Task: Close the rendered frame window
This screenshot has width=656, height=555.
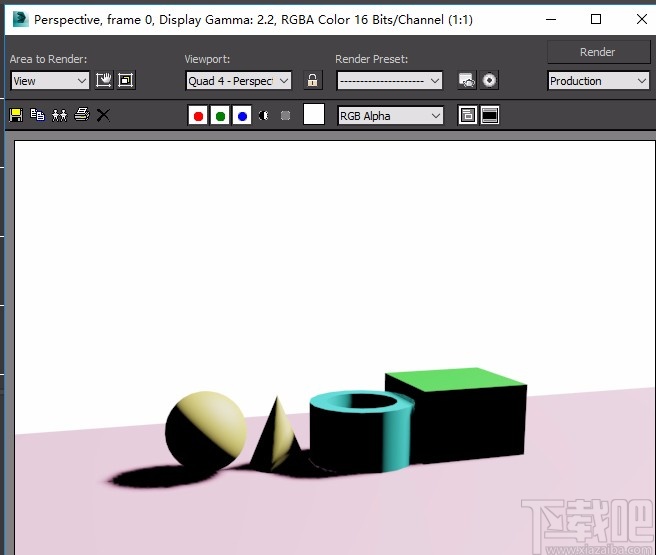Action: (642, 19)
